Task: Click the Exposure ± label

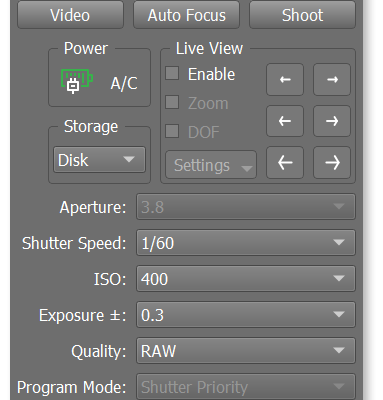Action: click(x=83, y=315)
